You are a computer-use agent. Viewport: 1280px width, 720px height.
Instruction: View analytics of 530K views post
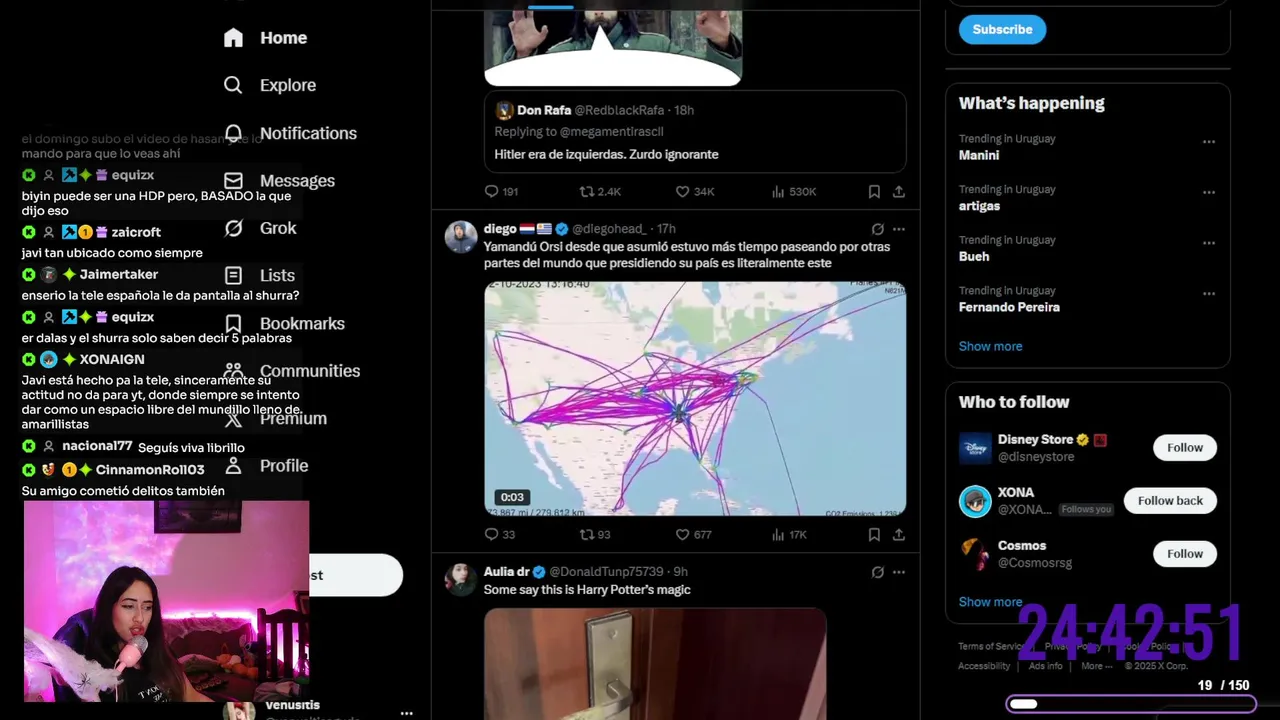778,191
